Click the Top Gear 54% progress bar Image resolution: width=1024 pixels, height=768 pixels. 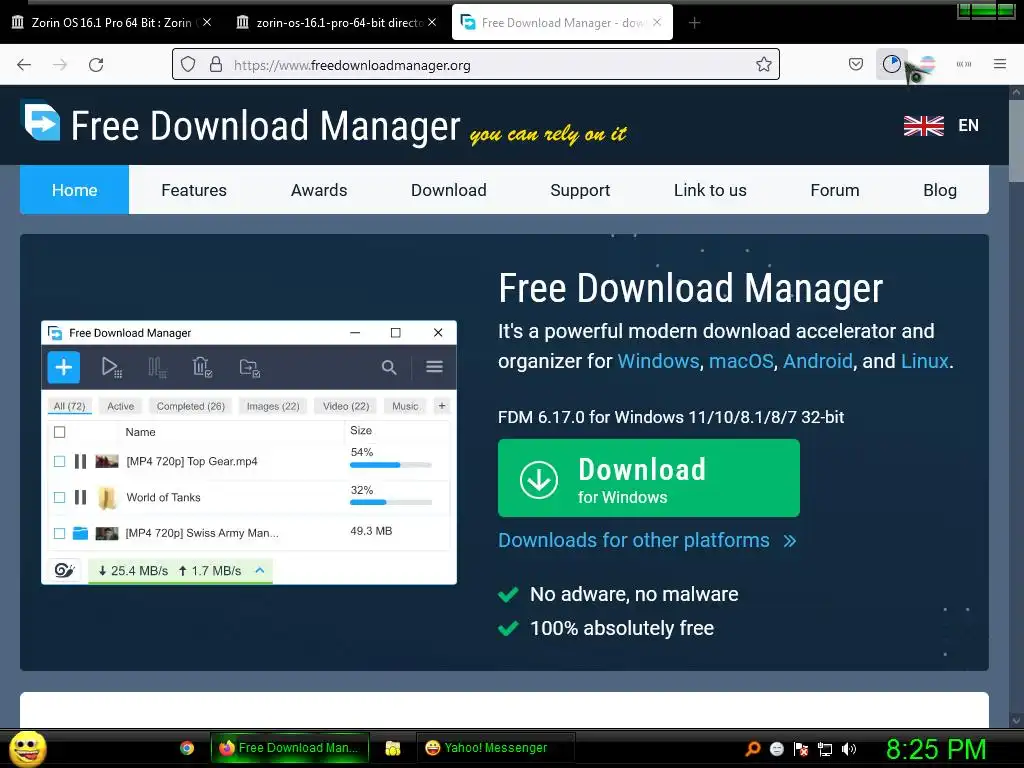(x=391, y=465)
